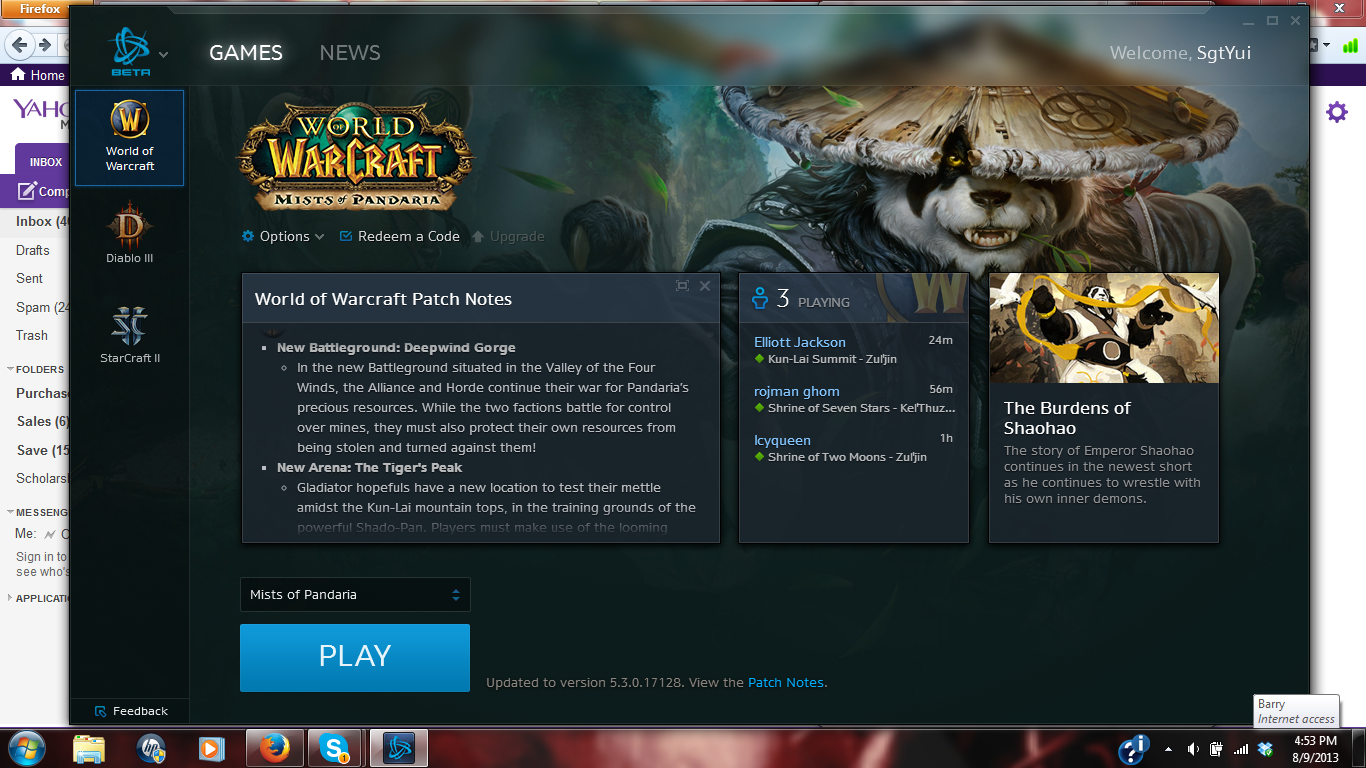Image resolution: width=1366 pixels, height=768 pixels.
Task: Open the Mists of Pandaria version dropdown
Action: (x=355, y=594)
